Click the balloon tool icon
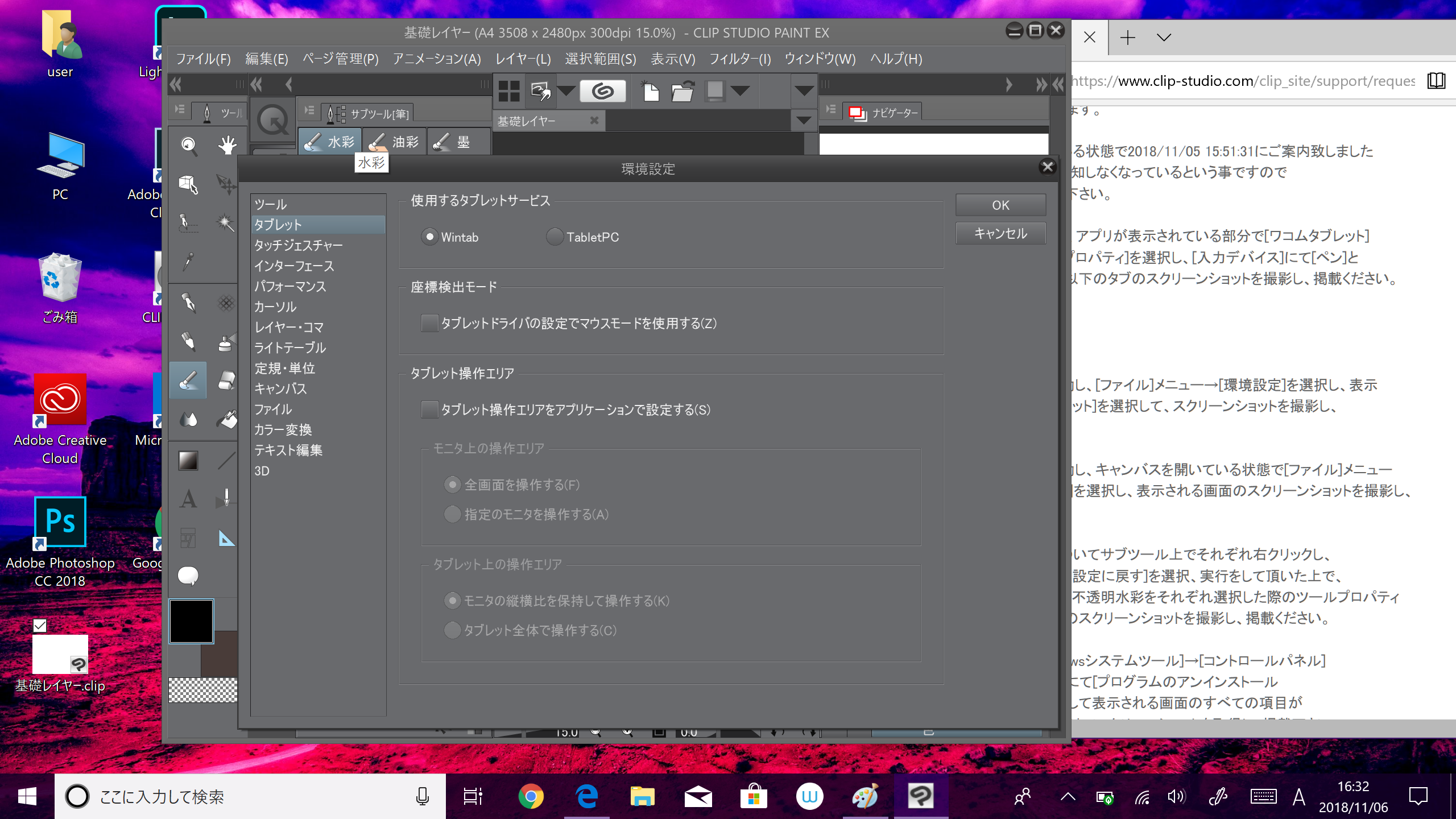Screen dimensions: 1456x819 [x=188, y=576]
